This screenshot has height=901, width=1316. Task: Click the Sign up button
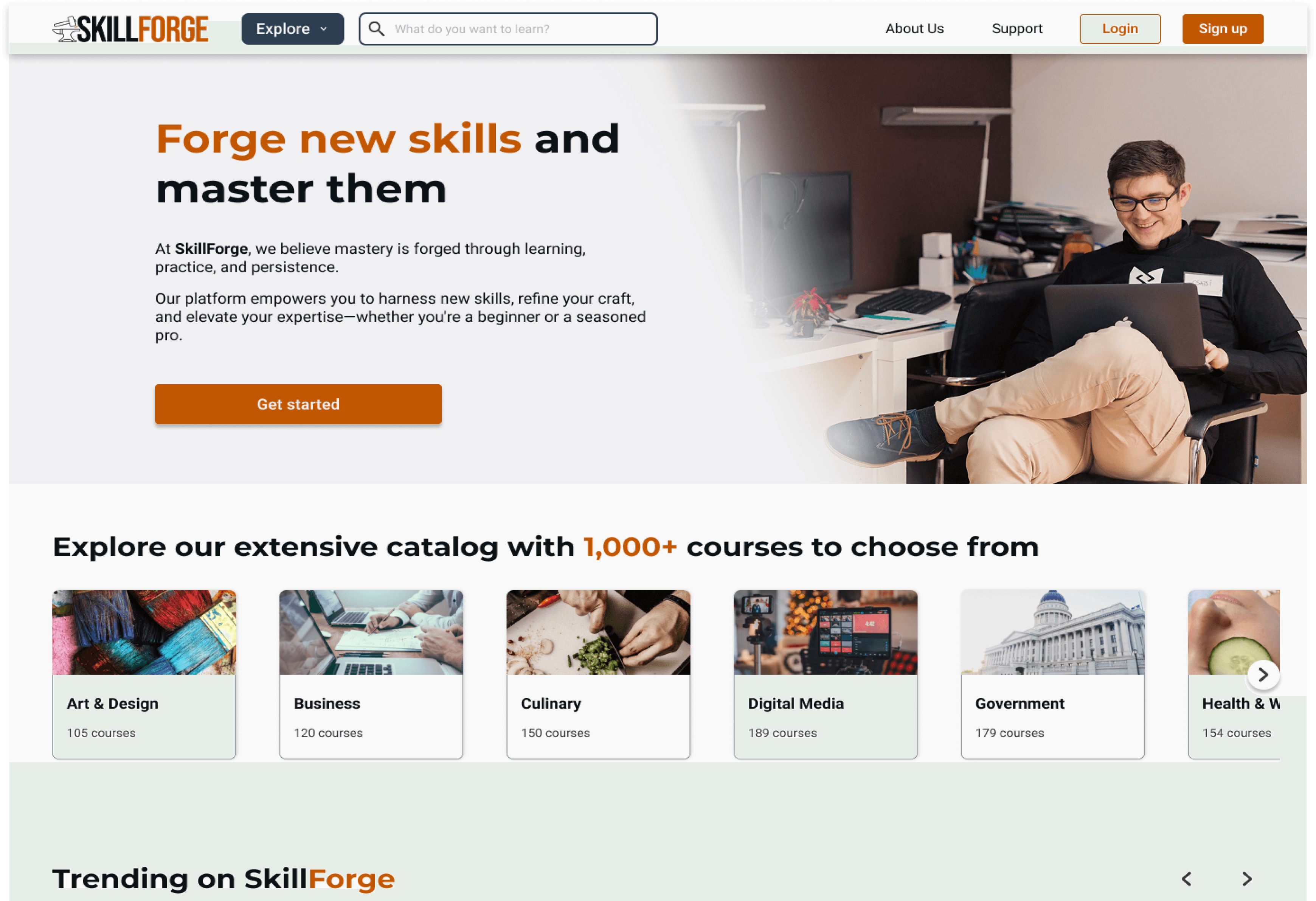(1222, 29)
